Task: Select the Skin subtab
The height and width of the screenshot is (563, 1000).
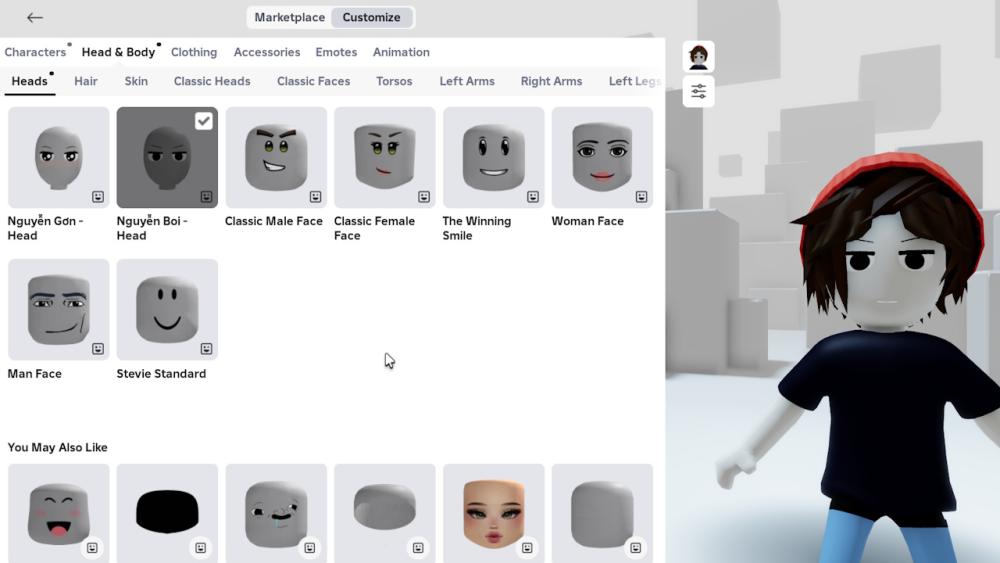Action: 136,82
